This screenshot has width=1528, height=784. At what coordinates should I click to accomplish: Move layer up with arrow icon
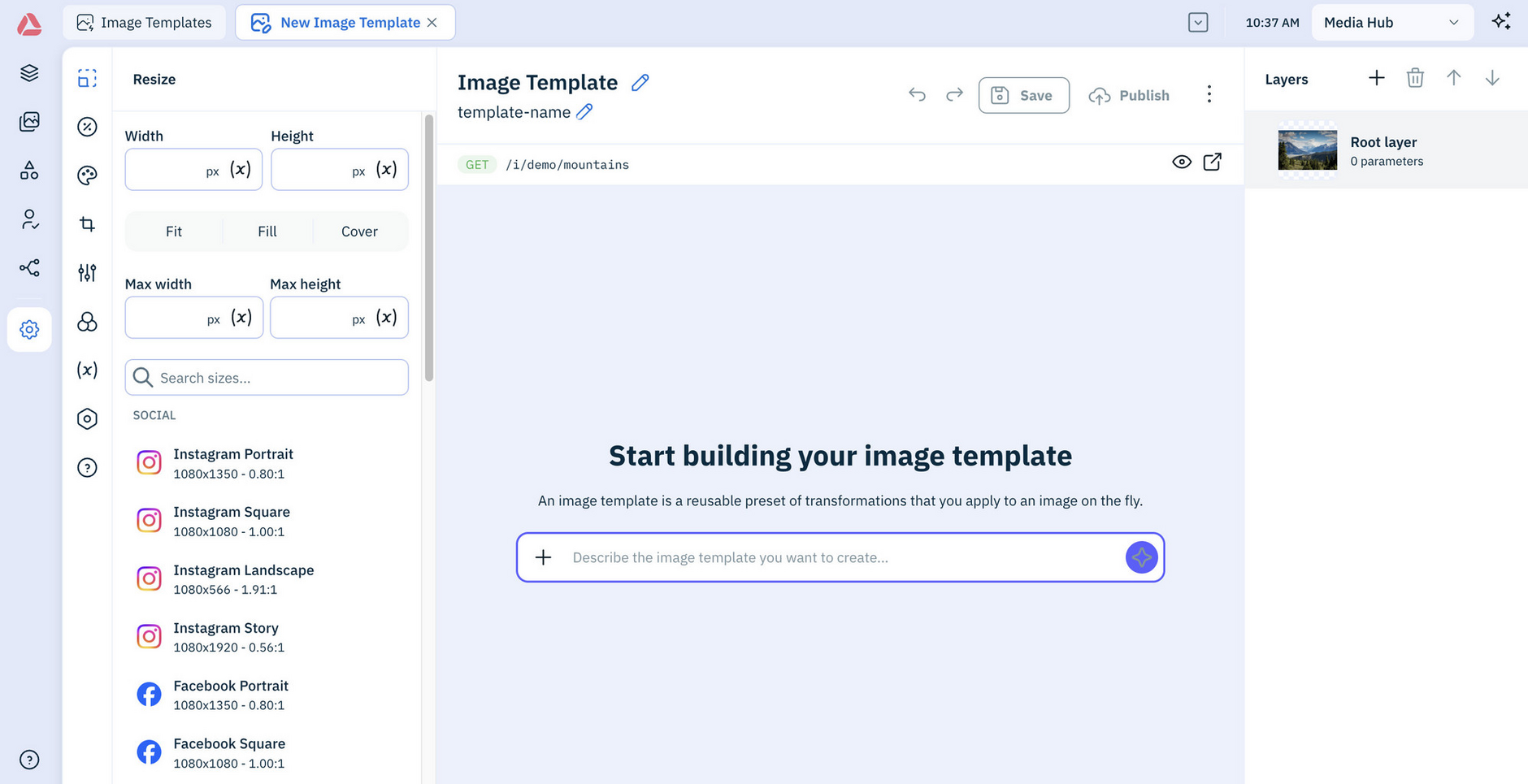coord(1453,78)
